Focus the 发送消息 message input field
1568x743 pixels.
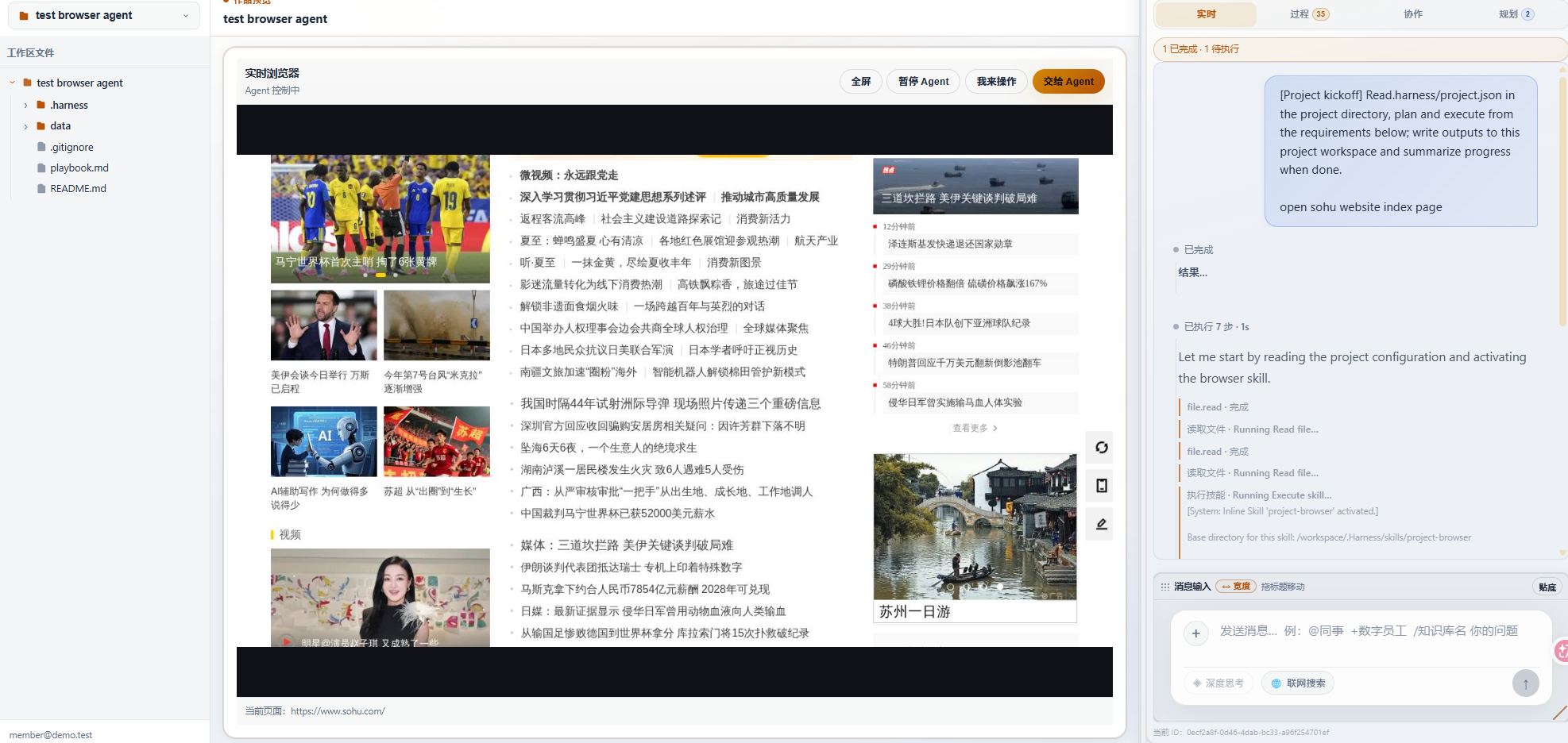[x=1369, y=631]
